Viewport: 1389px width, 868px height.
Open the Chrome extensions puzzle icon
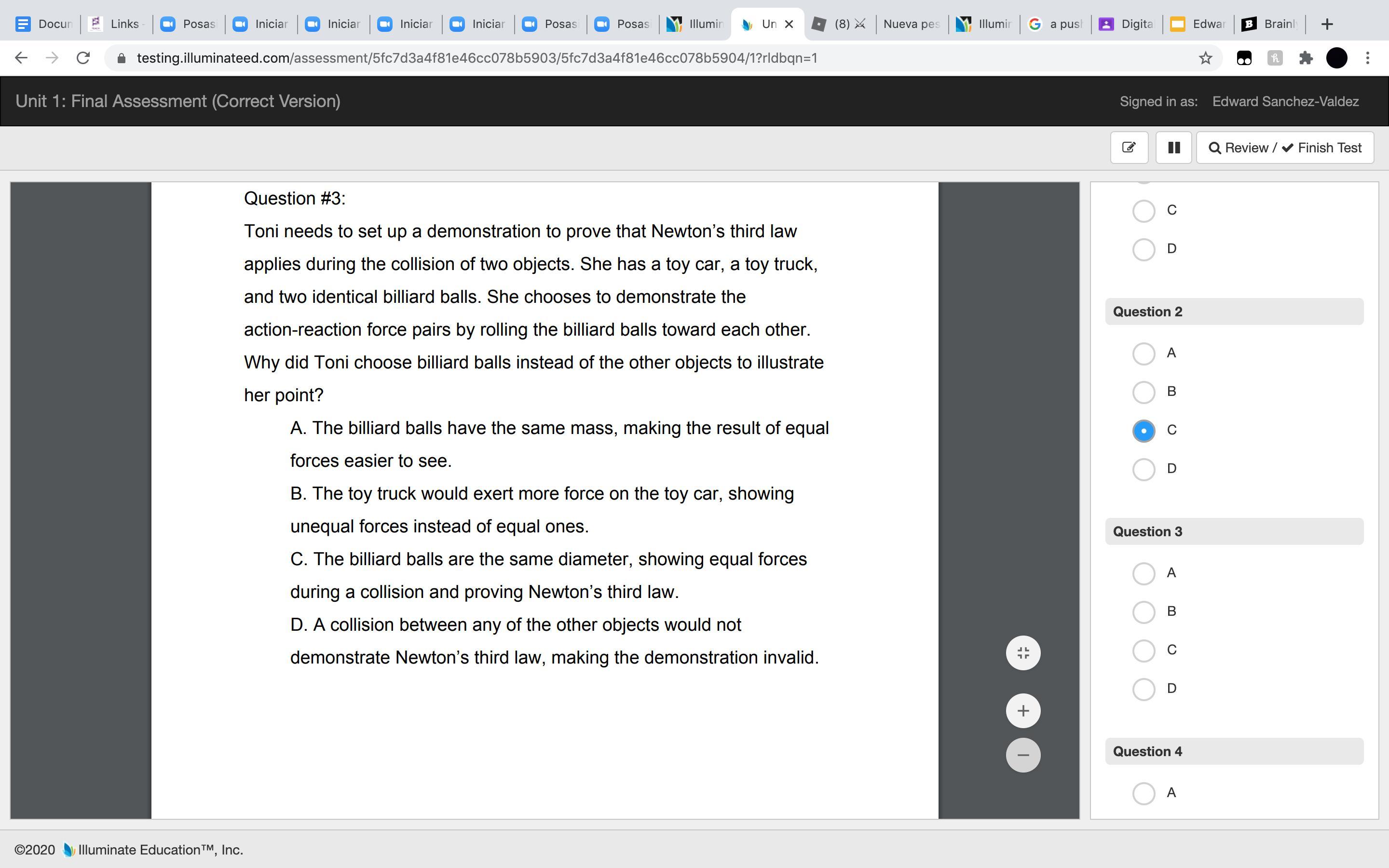[1305, 58]
